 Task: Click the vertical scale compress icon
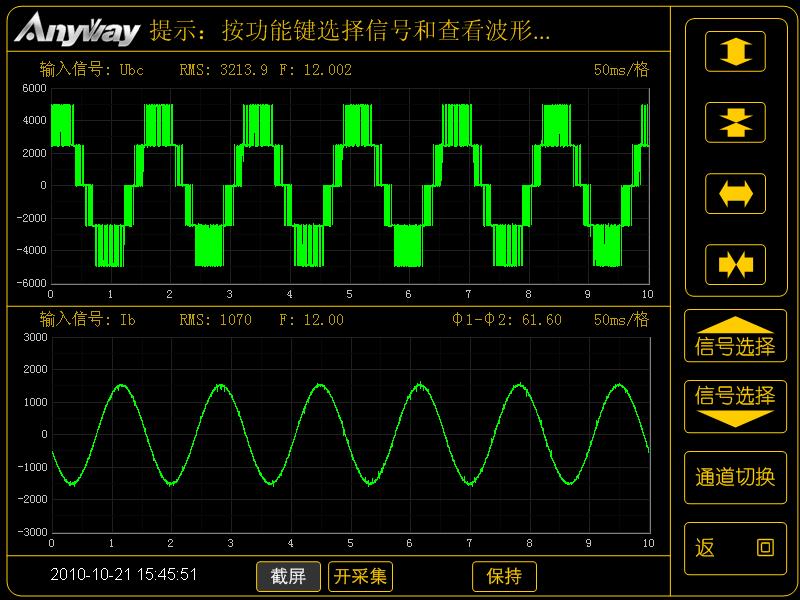click(x=735, y=123)
